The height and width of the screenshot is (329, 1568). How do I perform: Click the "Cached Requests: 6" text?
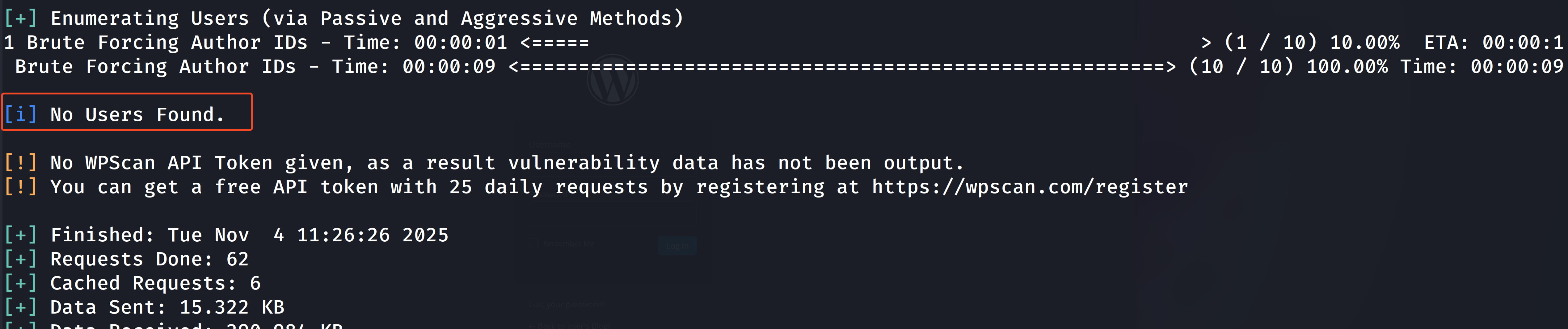tap(155, 283)
